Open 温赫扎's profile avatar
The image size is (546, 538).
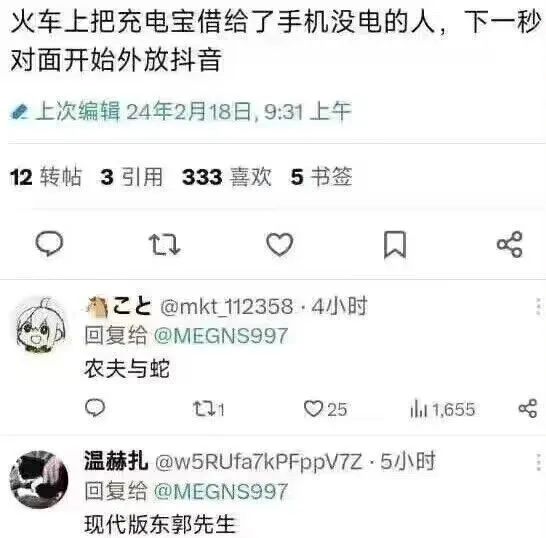[x=39, y=479]
